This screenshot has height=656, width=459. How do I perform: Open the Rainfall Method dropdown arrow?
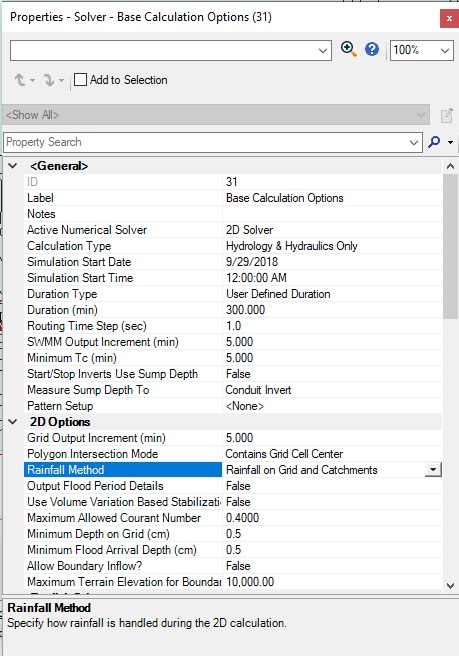(x=433, y=470)
